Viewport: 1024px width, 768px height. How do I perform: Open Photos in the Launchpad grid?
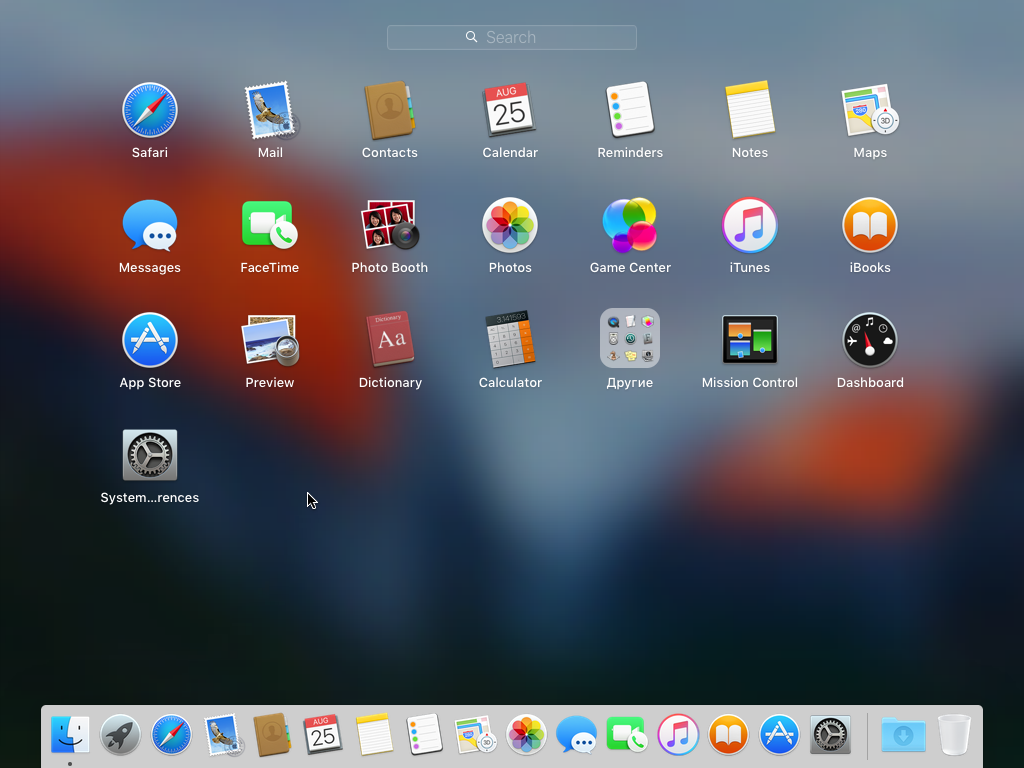[x=510, y=225]
